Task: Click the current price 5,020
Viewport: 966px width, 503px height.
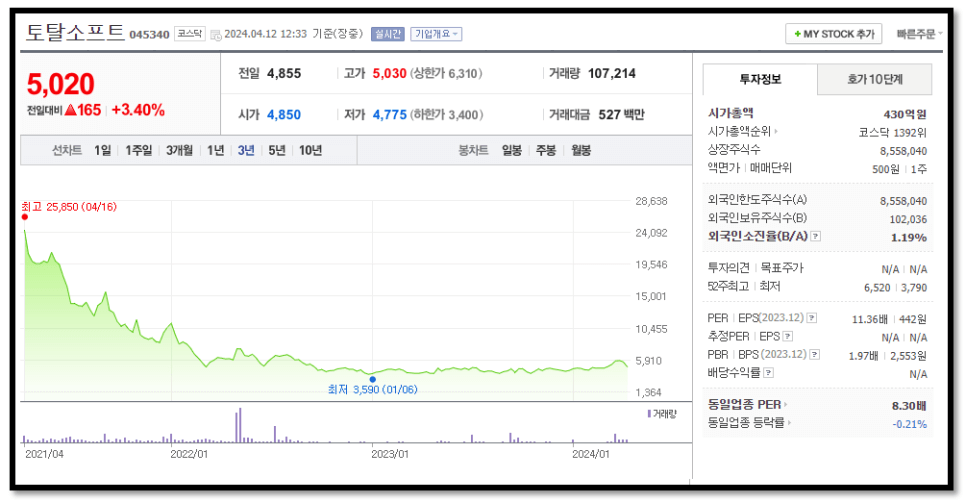Action: (60, 84)
